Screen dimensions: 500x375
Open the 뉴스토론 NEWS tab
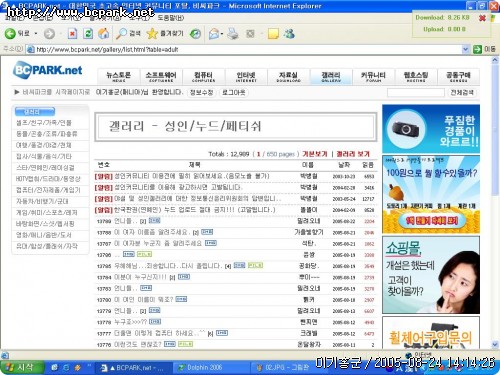pos(118,77)
